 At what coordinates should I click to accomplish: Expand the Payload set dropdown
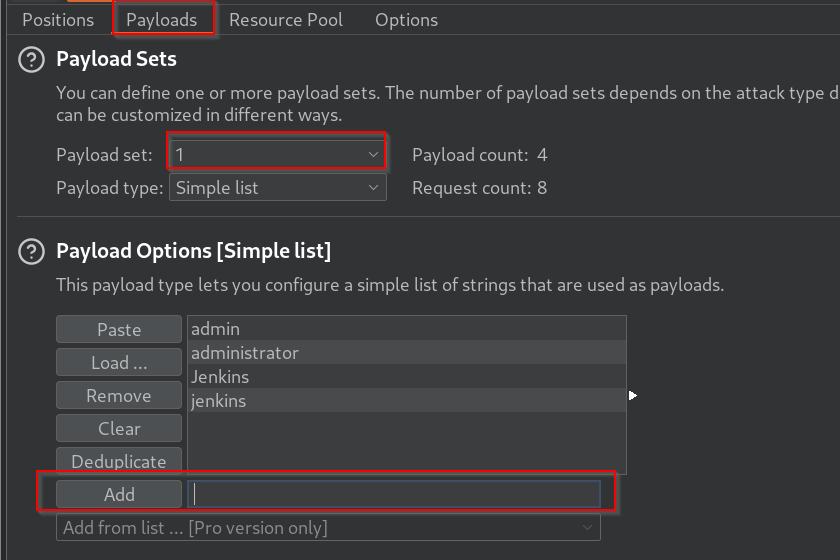[x=277, y=155]
